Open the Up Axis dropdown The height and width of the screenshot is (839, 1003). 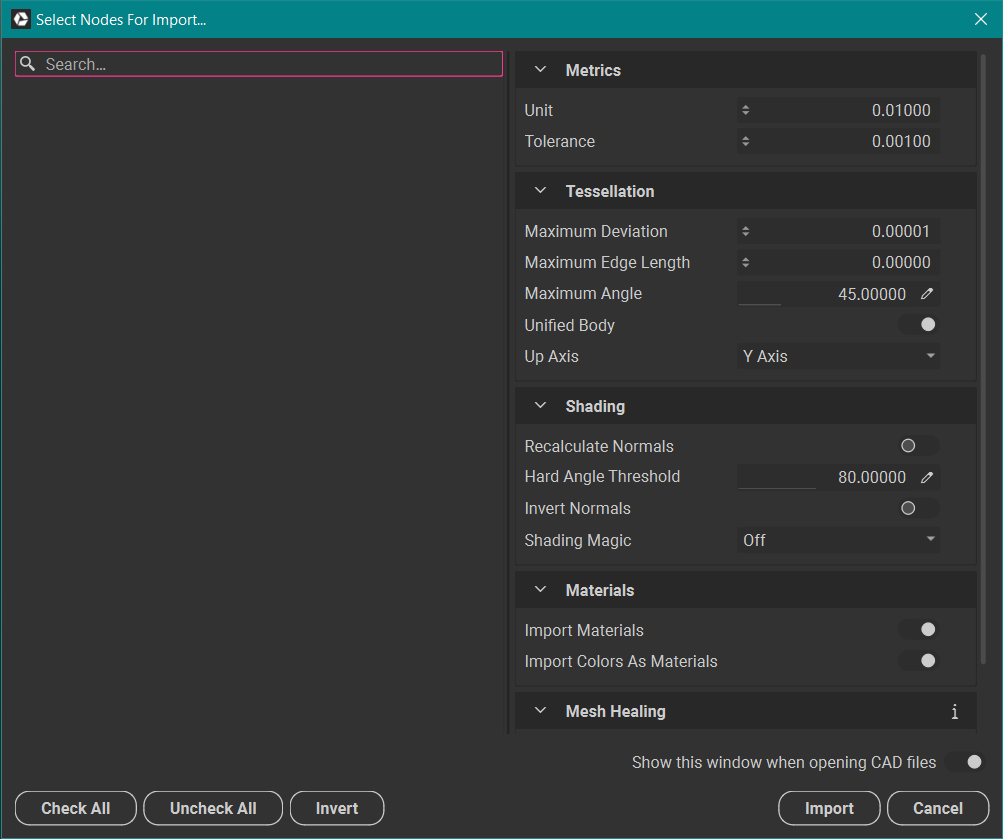tap(838, 356)
